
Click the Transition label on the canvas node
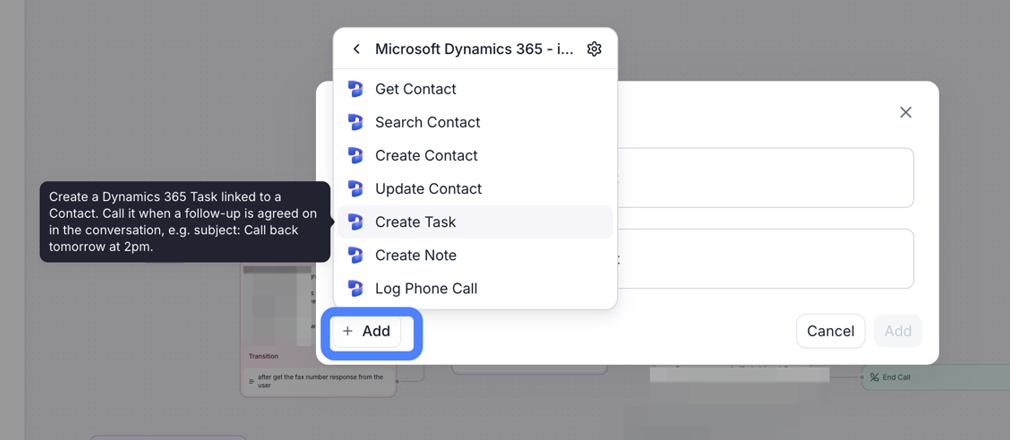263,356
